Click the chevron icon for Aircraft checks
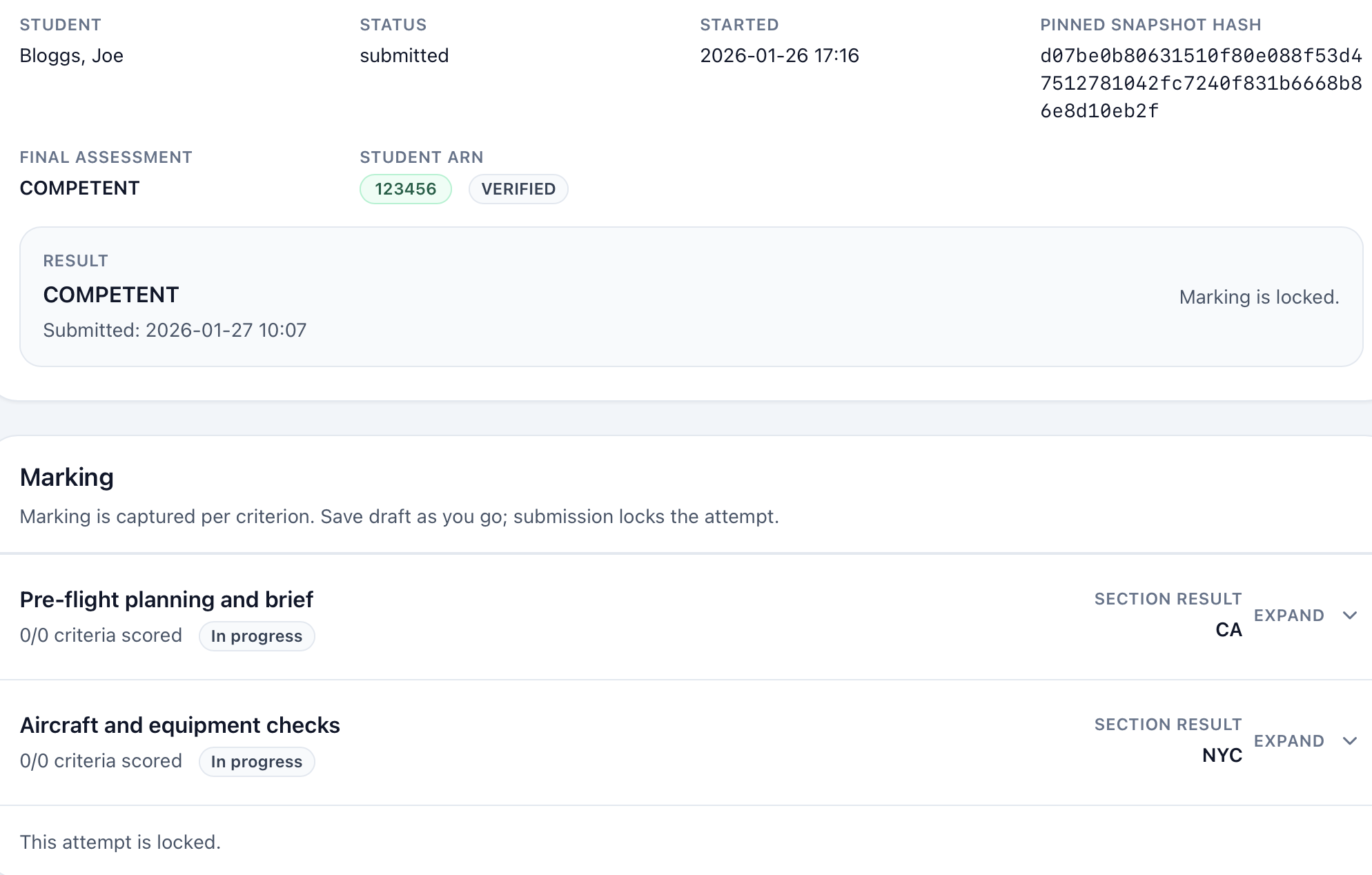The height and width of the screenshot is (875, 1372). coord(1350,741)
